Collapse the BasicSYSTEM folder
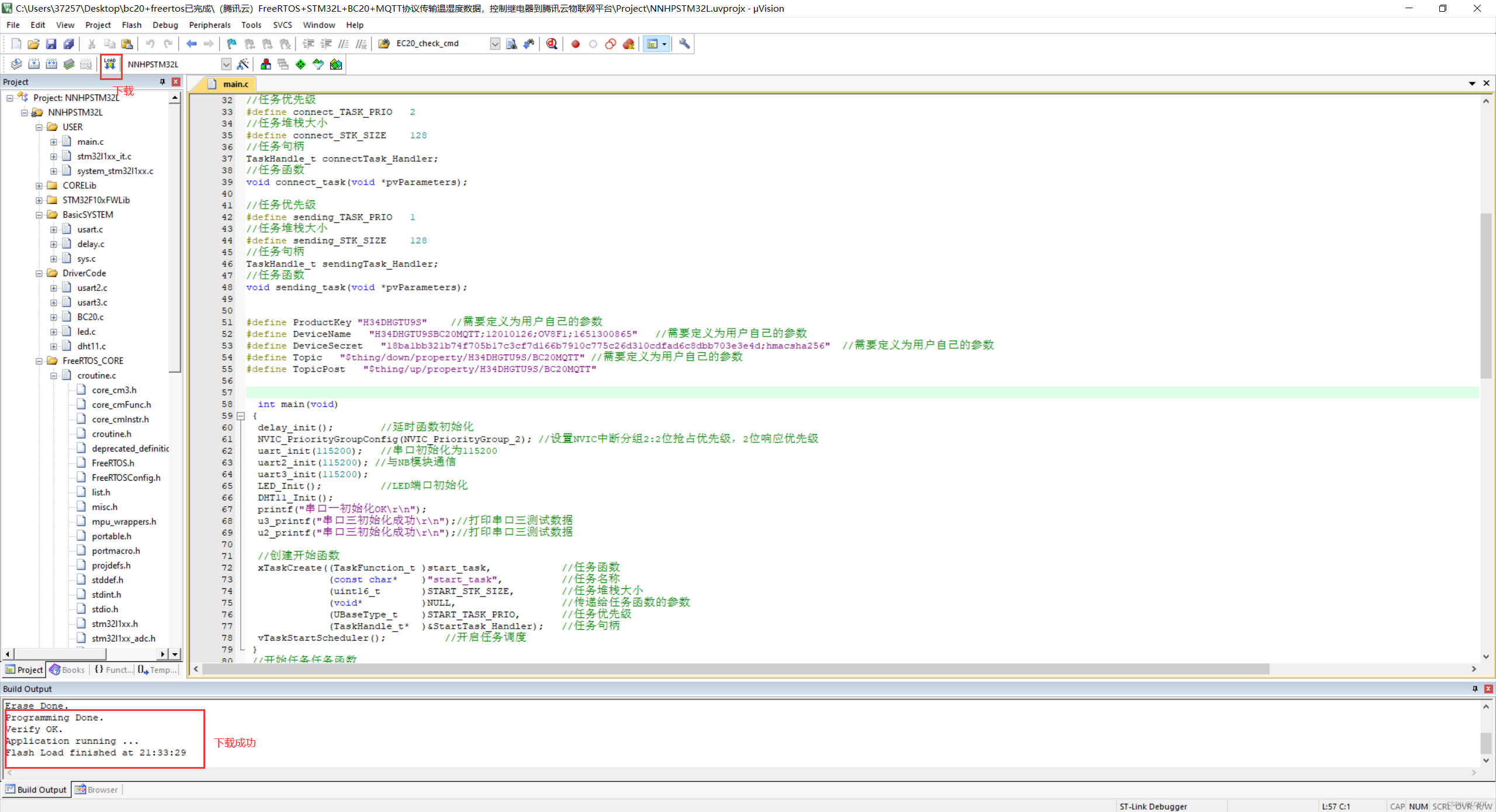1496x812 pixels. coord(39,215)
